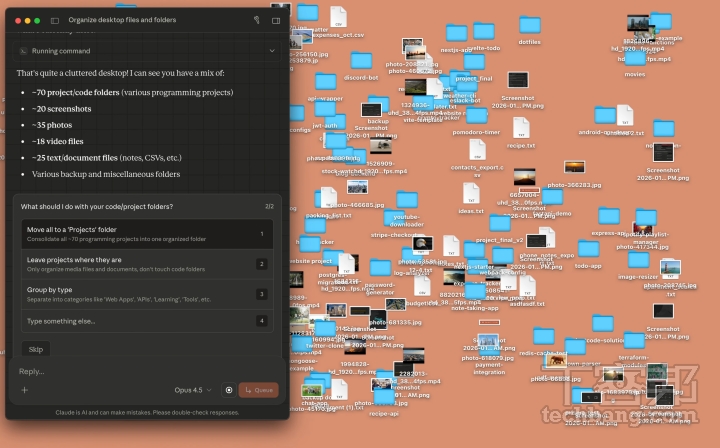
Task: Select the recipe-api folder
Action: (384, 397)
